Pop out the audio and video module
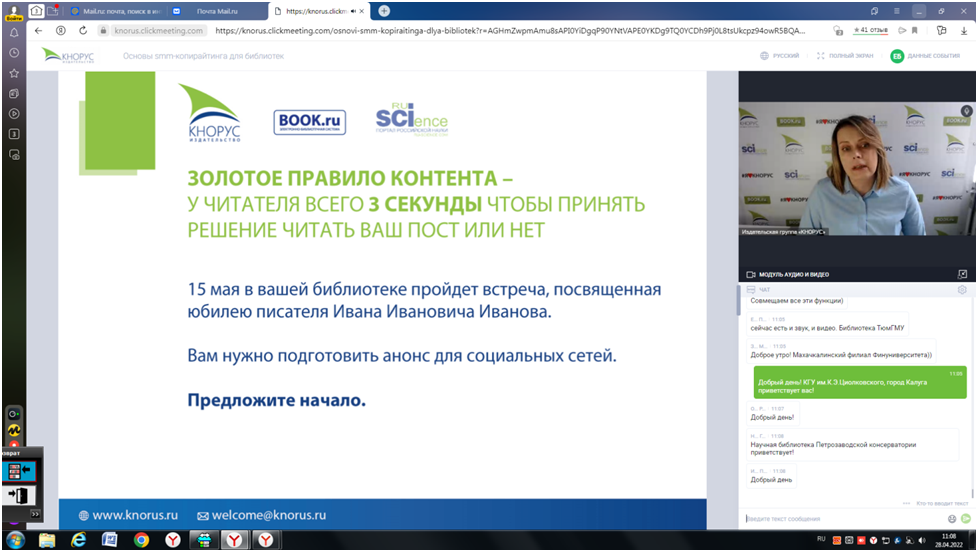The height and width of the screenshot is (552, 978). click(962, 274)
